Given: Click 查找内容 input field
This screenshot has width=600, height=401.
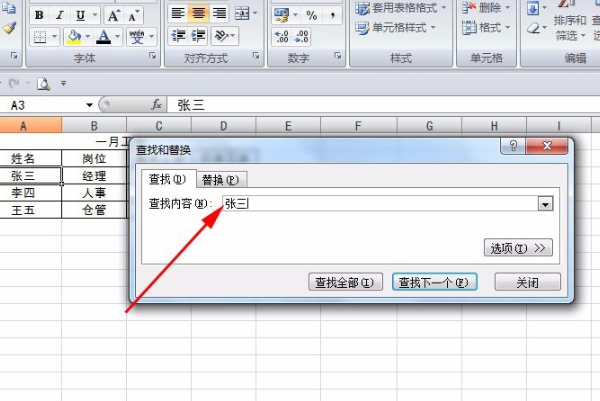Looking at the screenshot, I should tap(380, 204).
